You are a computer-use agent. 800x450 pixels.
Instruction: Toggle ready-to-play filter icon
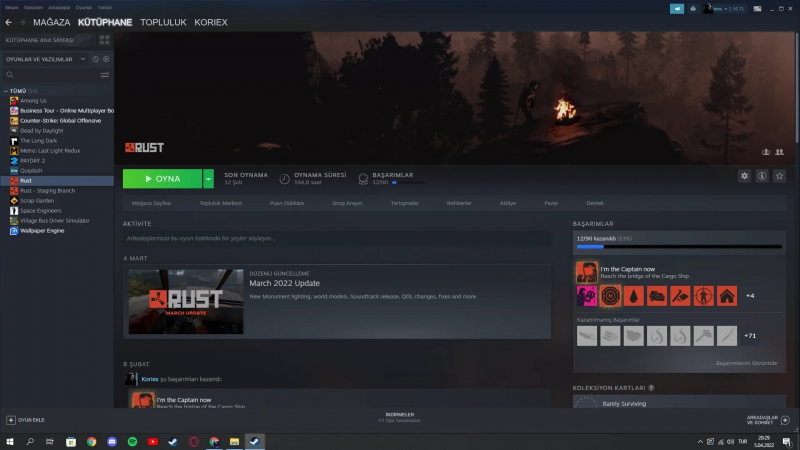tap(106, 59)
